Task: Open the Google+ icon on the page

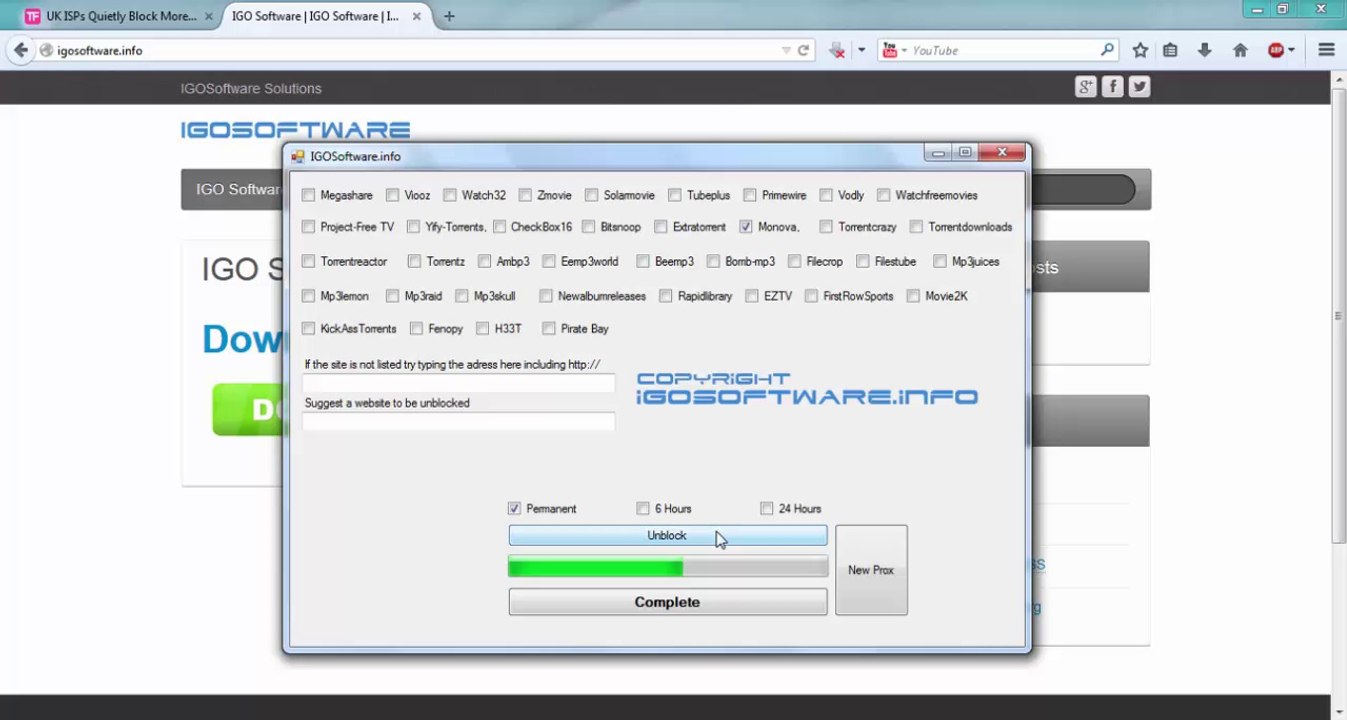Action: pyautogui.click(x=1086, y=87)
